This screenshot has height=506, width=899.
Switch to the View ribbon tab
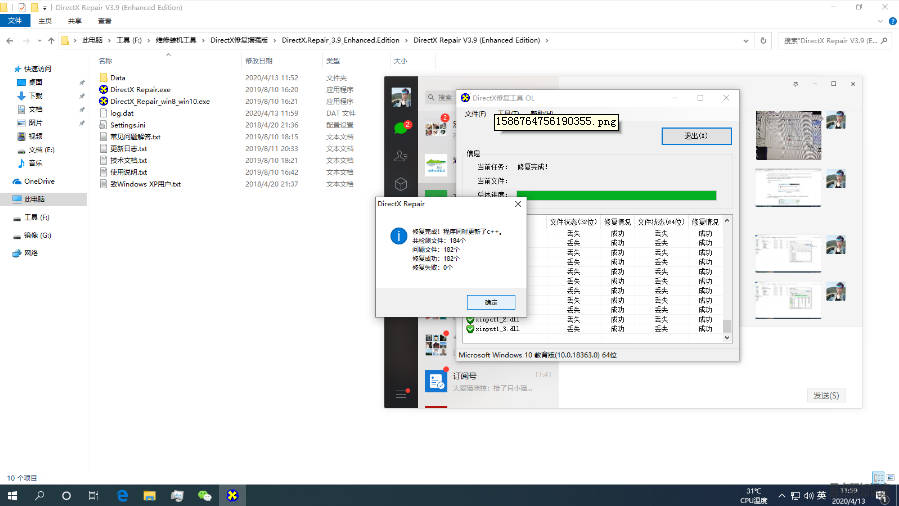104,20
